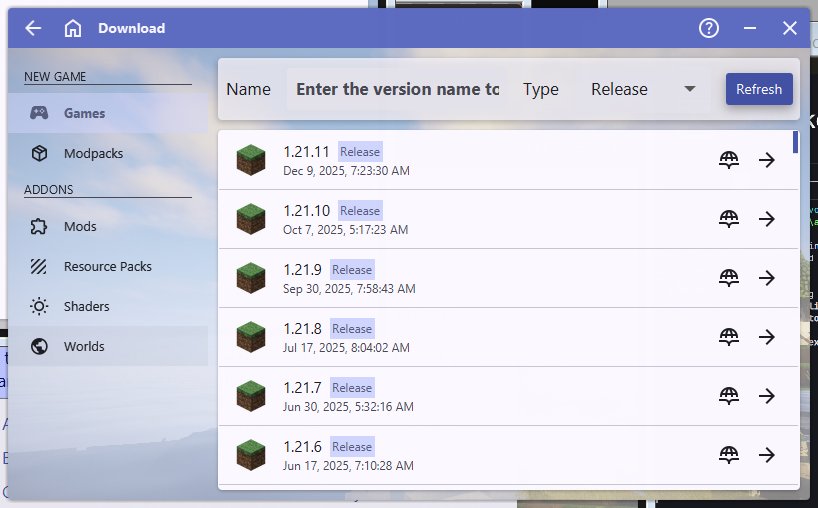Image resolution: width=818 pixels, height=508 pixels.
Task: Open wiki page for version 1.21.7
Action: click(729, 395)
